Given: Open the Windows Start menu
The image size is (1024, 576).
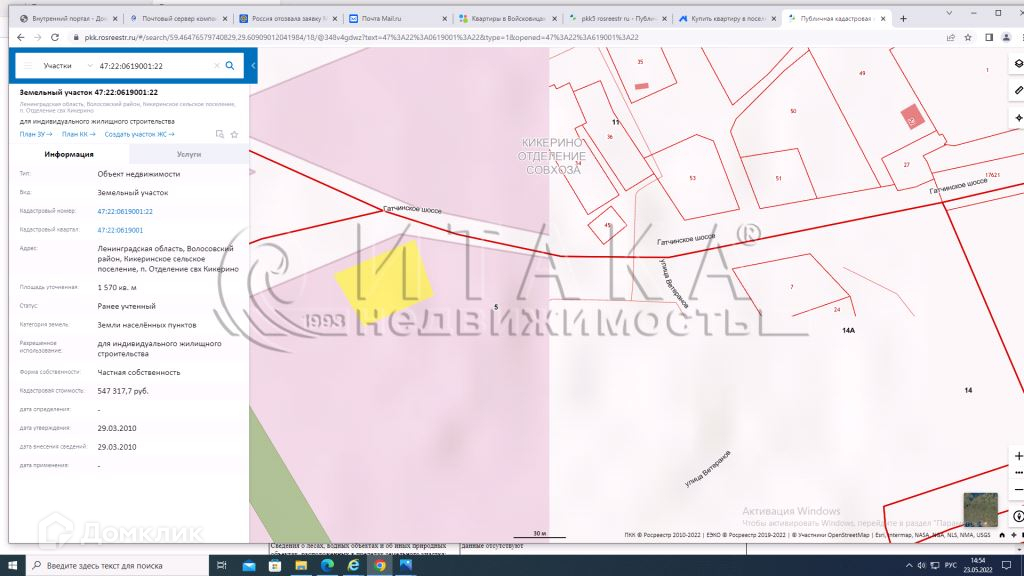Looking at the screenshot, I should tap(12, 565).
